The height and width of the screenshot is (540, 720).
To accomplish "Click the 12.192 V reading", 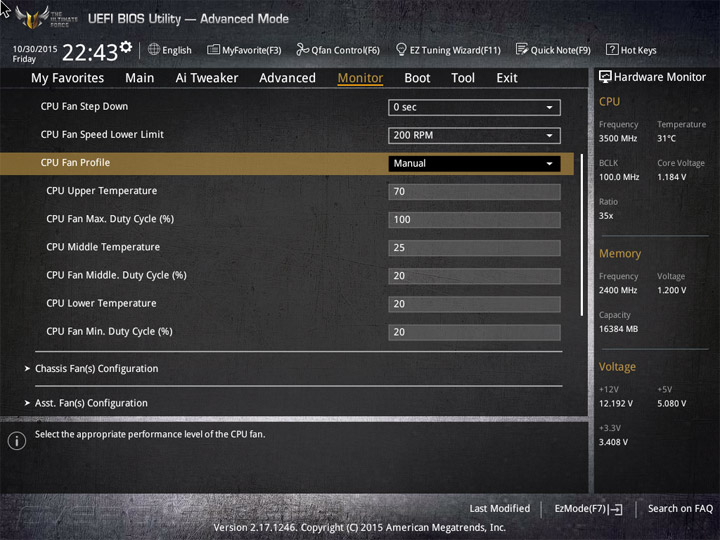I will (615, 403).
